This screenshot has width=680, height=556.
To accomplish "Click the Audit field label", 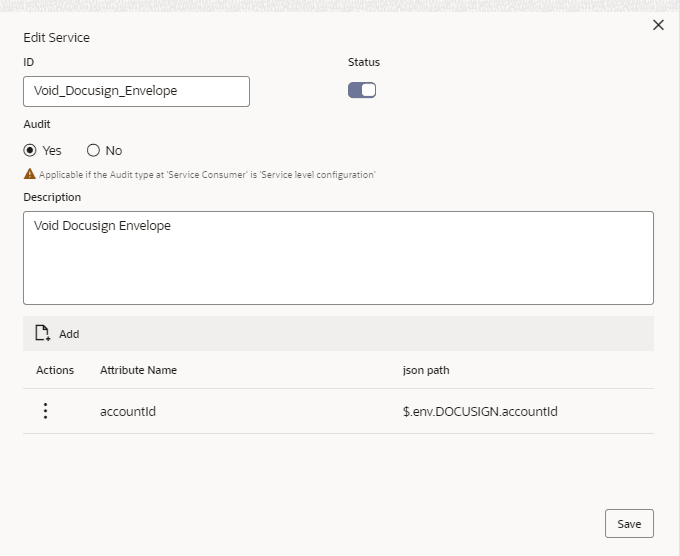I will point(37,124).
